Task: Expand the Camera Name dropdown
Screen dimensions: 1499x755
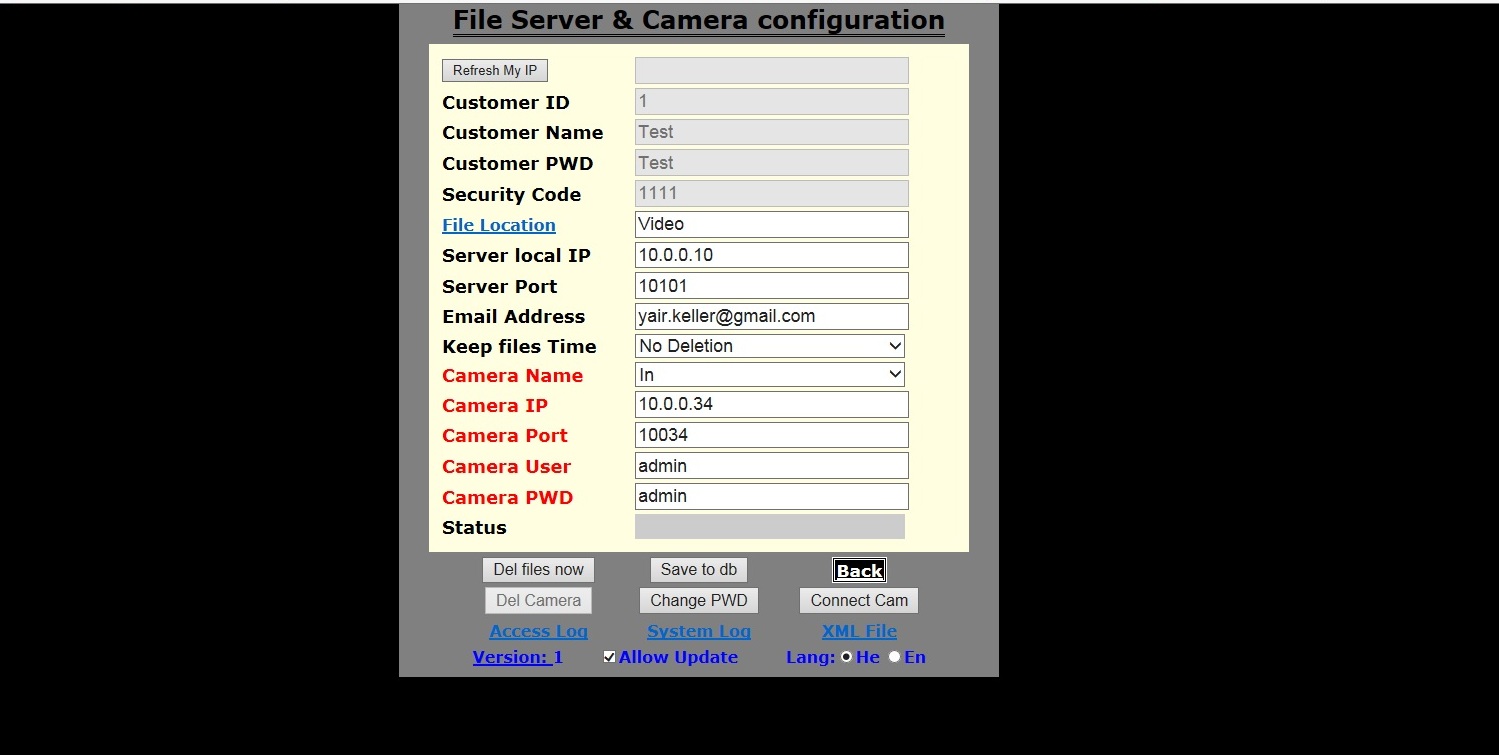Action: coord(770,375)
